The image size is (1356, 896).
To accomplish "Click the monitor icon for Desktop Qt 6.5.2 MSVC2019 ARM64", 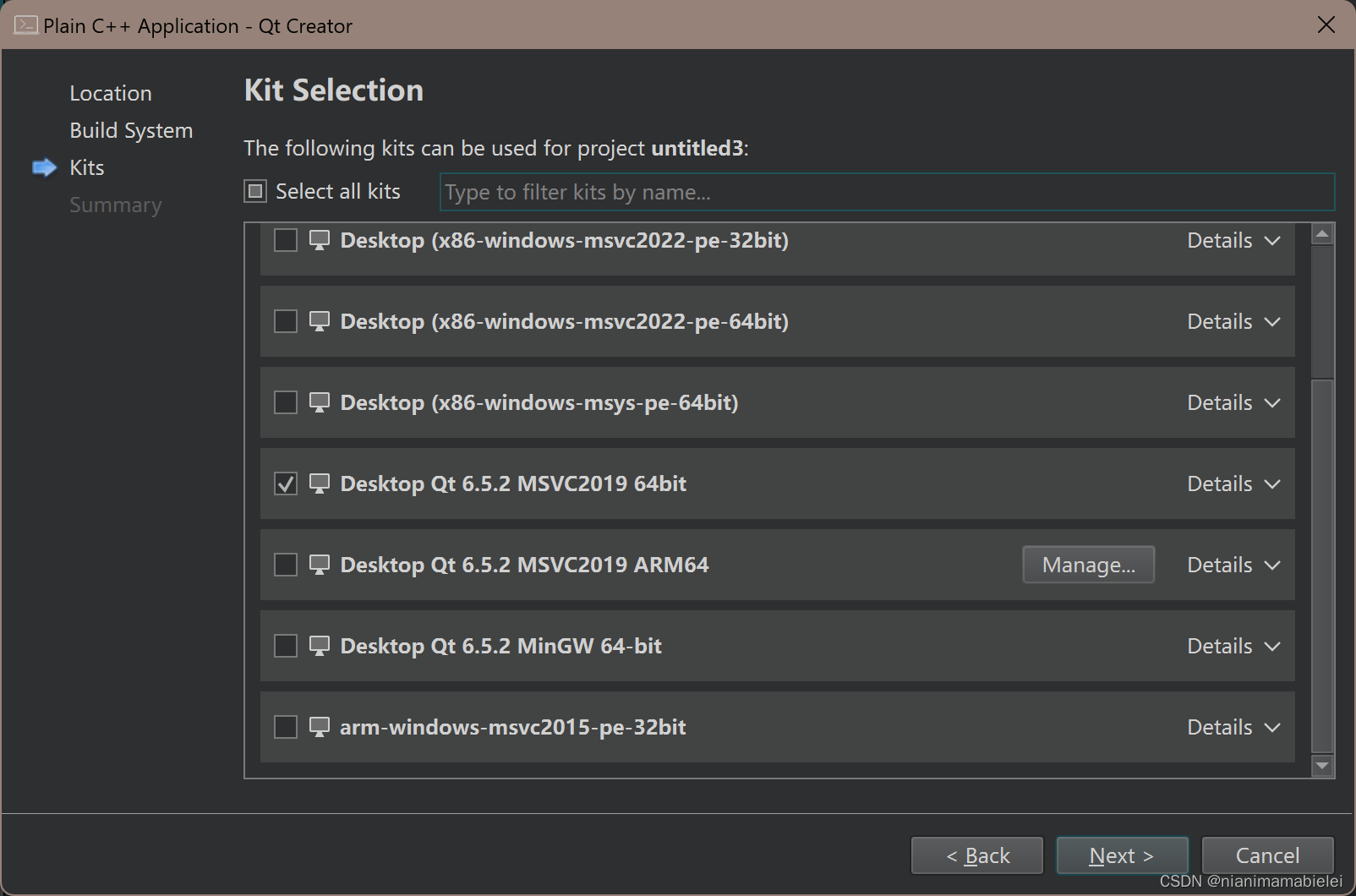I will pos(319,565).
